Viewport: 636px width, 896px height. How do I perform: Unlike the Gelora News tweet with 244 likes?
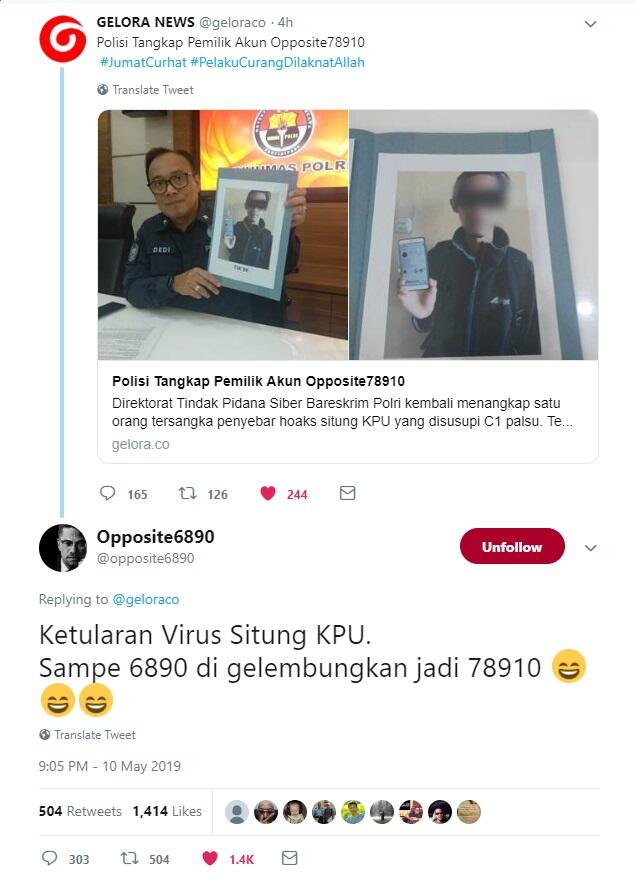point(268,493)
